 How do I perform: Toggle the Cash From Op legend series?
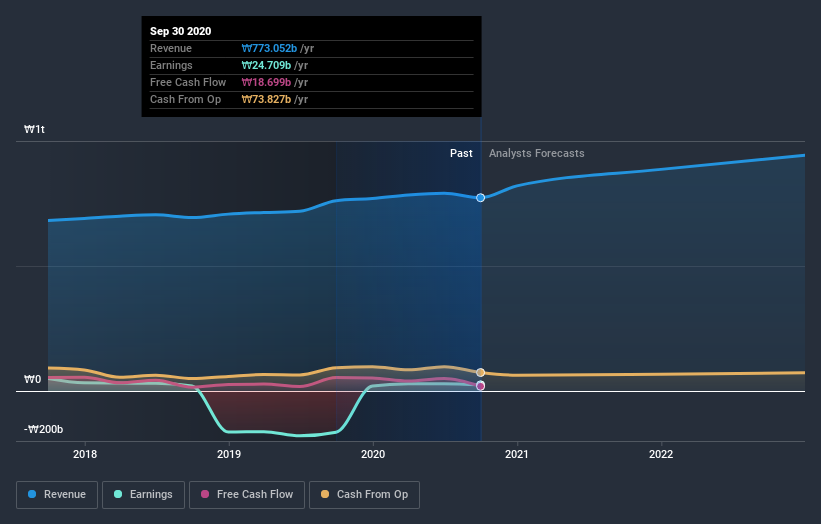[364, 495]
